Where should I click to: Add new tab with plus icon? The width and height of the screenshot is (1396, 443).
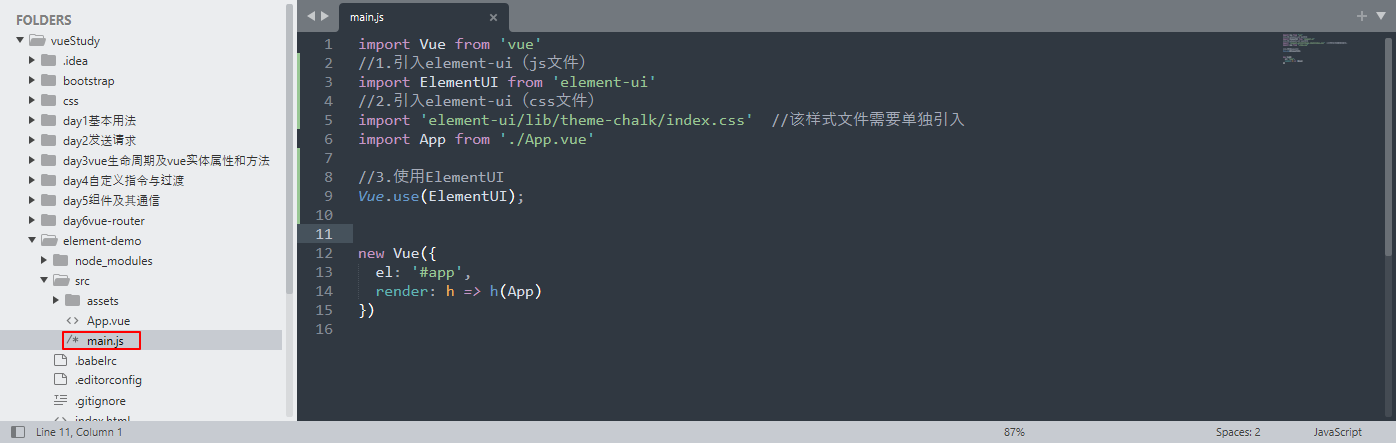1361,16
